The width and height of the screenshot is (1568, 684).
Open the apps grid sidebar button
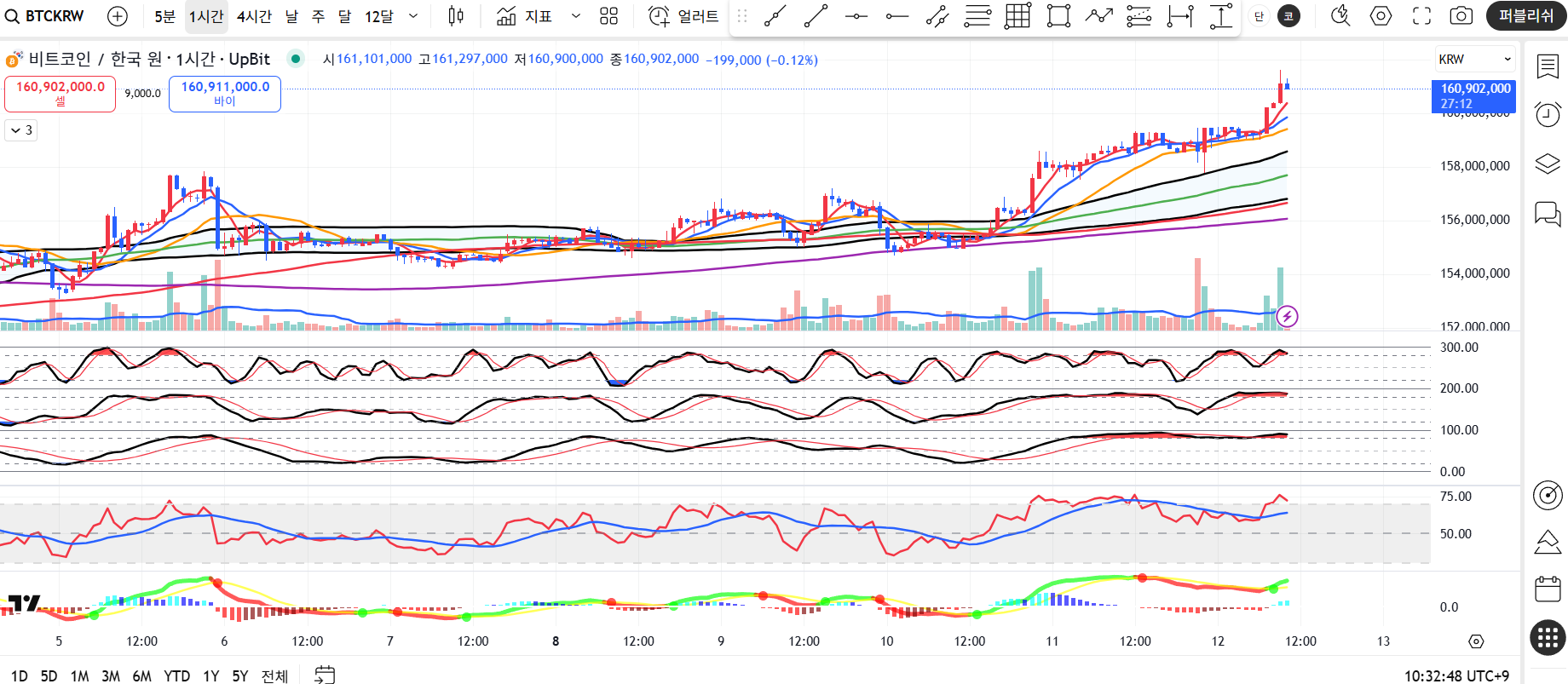click(1548, 637)
